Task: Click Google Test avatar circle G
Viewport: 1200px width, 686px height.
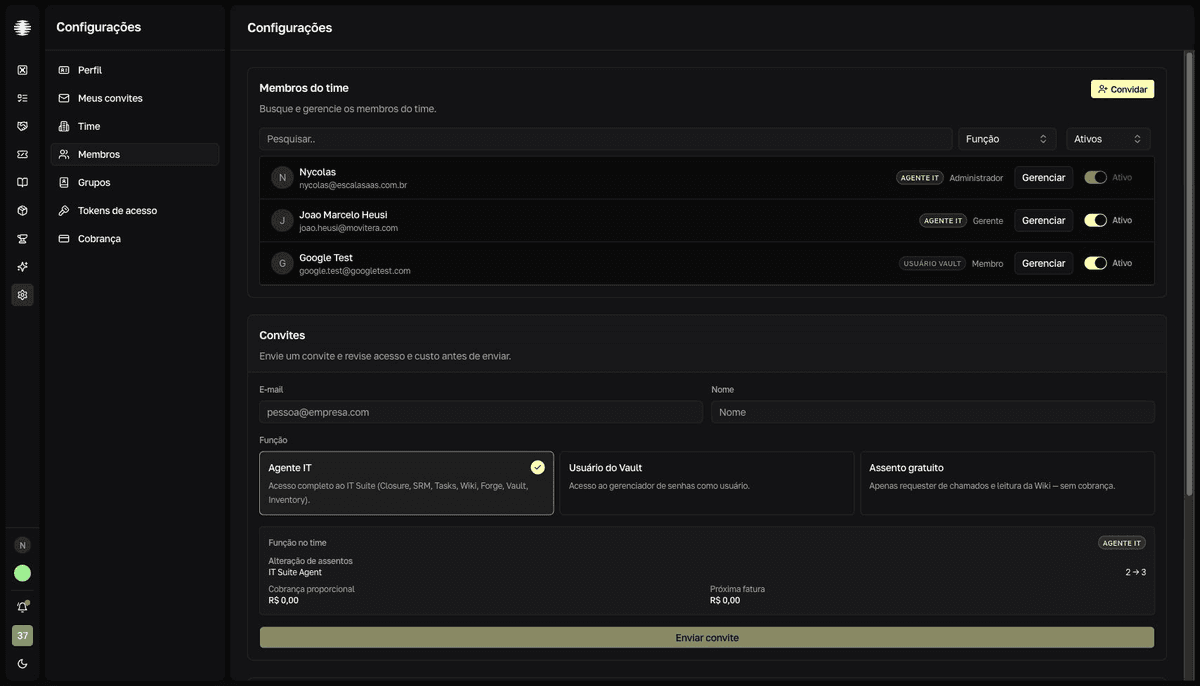Action: [282, 264]
